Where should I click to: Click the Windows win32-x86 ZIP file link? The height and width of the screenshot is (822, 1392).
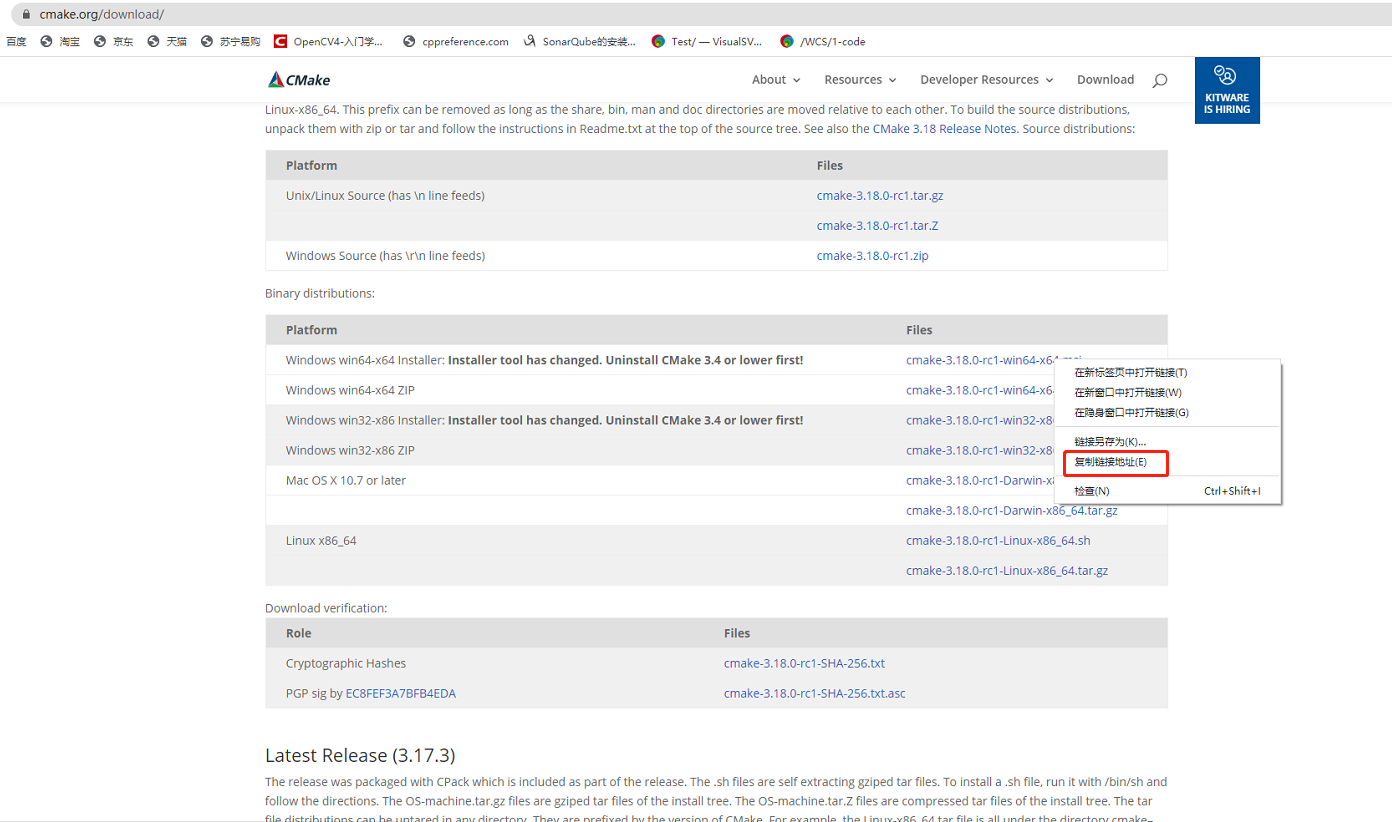[x=980, y=450]
